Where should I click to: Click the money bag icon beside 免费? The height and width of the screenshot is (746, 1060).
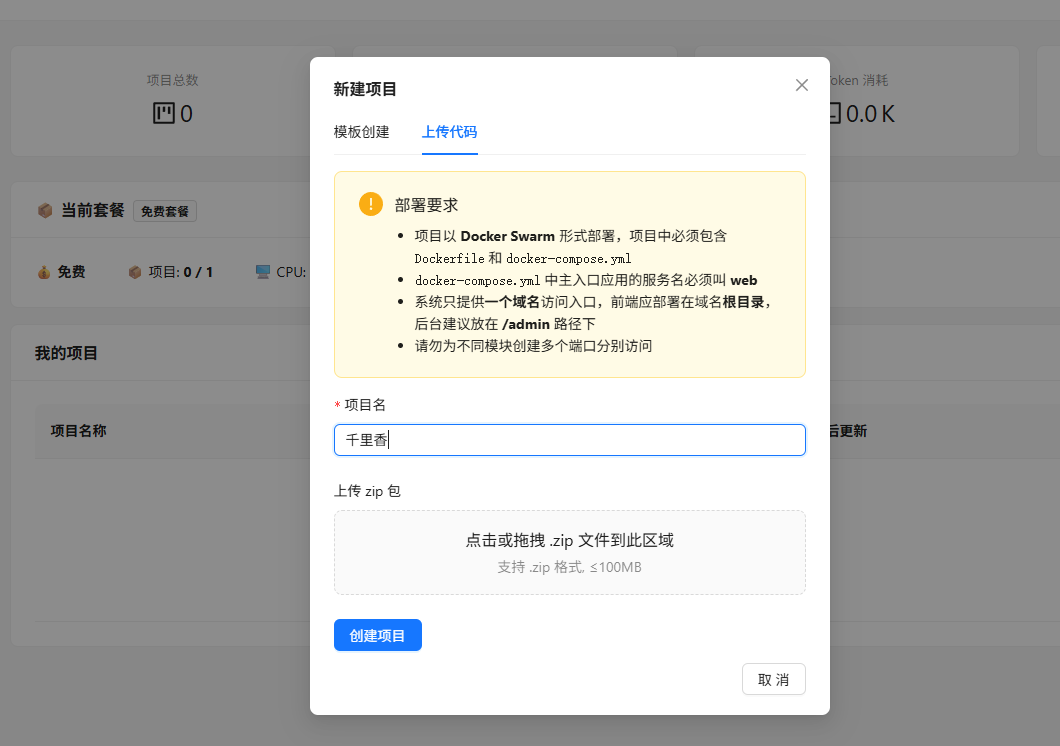coord(44,272)
